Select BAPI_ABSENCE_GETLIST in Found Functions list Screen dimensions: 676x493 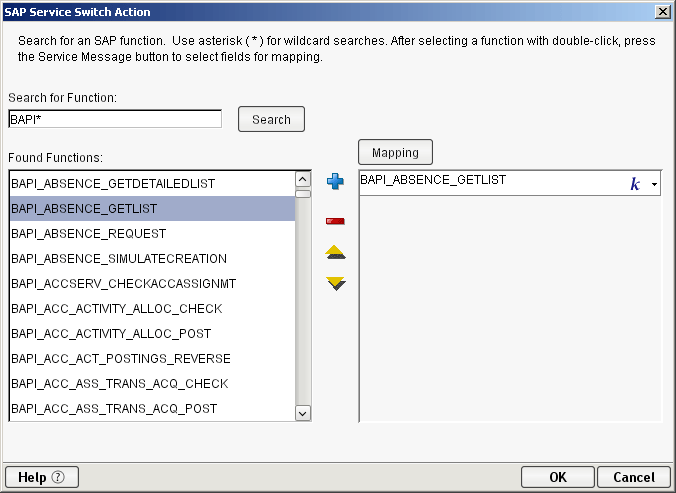[x=152, y=209]
